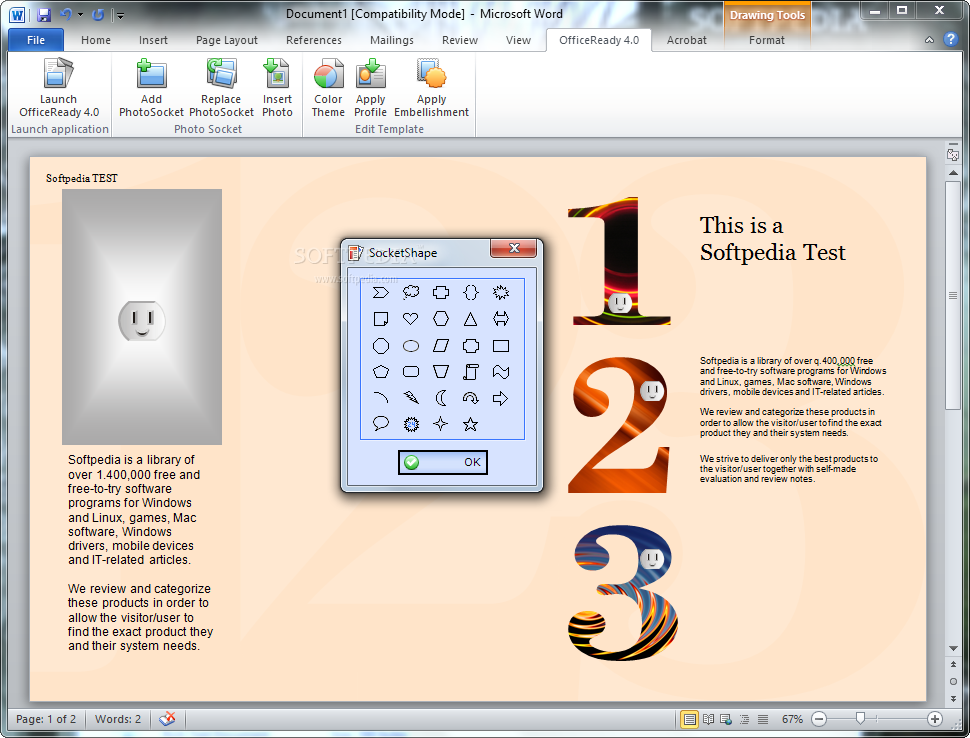
Task: Click the Save icon in Quick Access
Action: pyautogui.click(x=43, y=15)
